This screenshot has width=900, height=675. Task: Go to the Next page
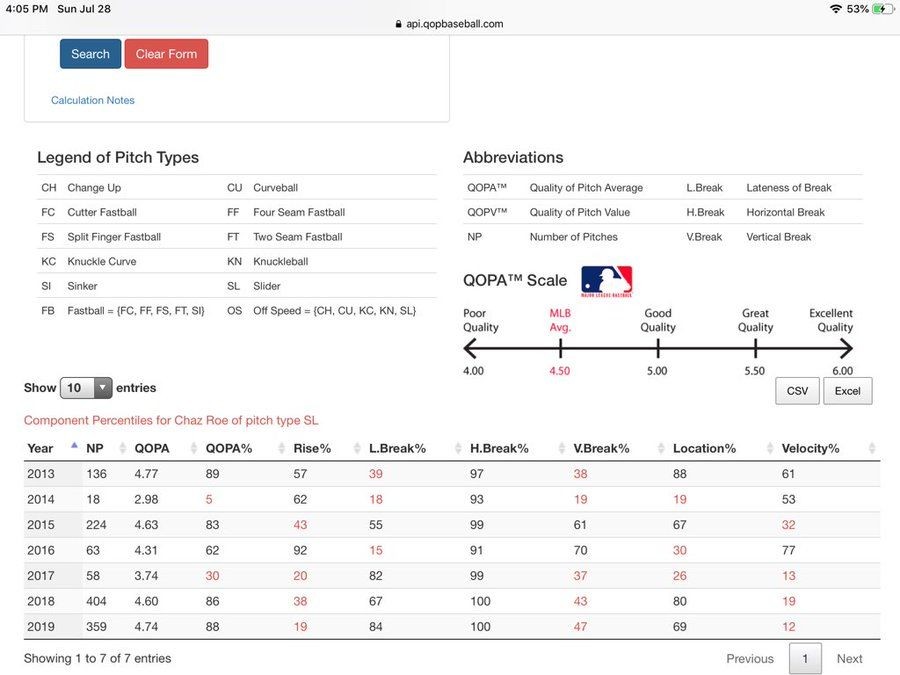[849, 658]
